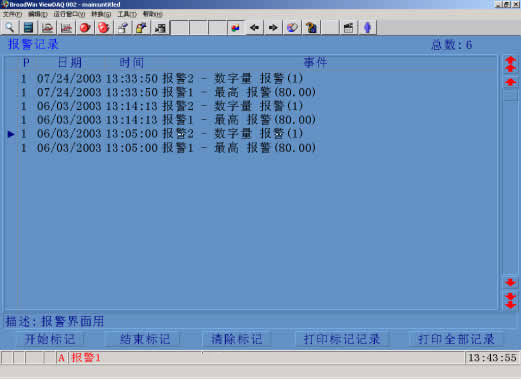
Task: Click the single red alarm ball icon
Action: [x=85, y=27]
